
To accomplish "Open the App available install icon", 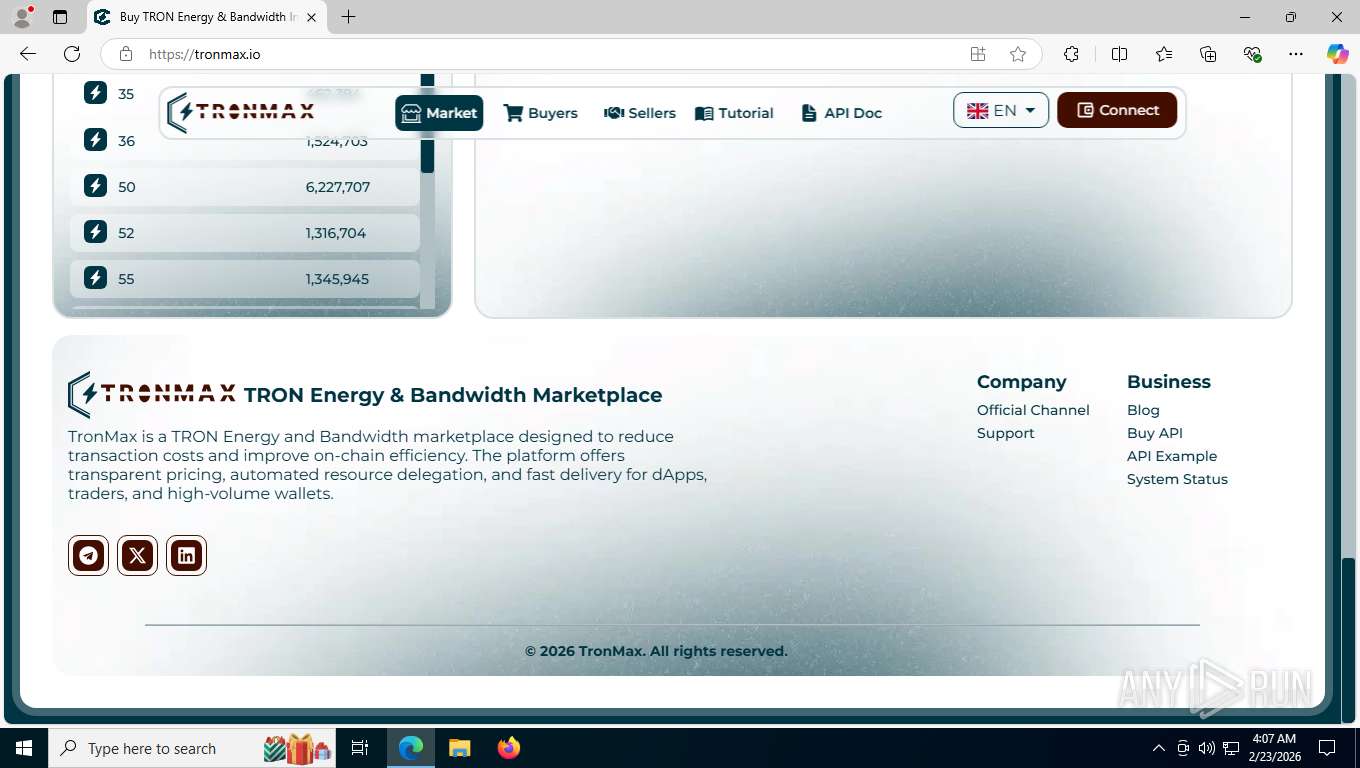I will tap(978, 54).
